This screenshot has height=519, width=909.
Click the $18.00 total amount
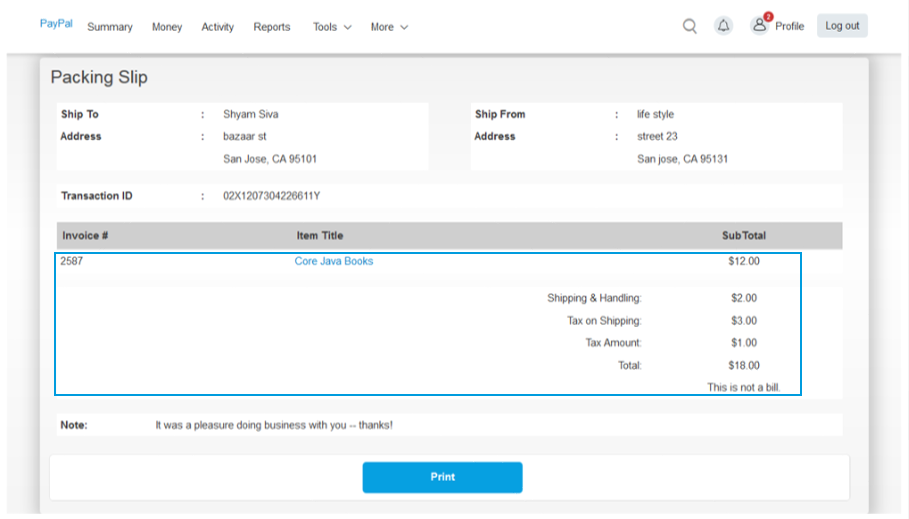click(x=744, y=365)
